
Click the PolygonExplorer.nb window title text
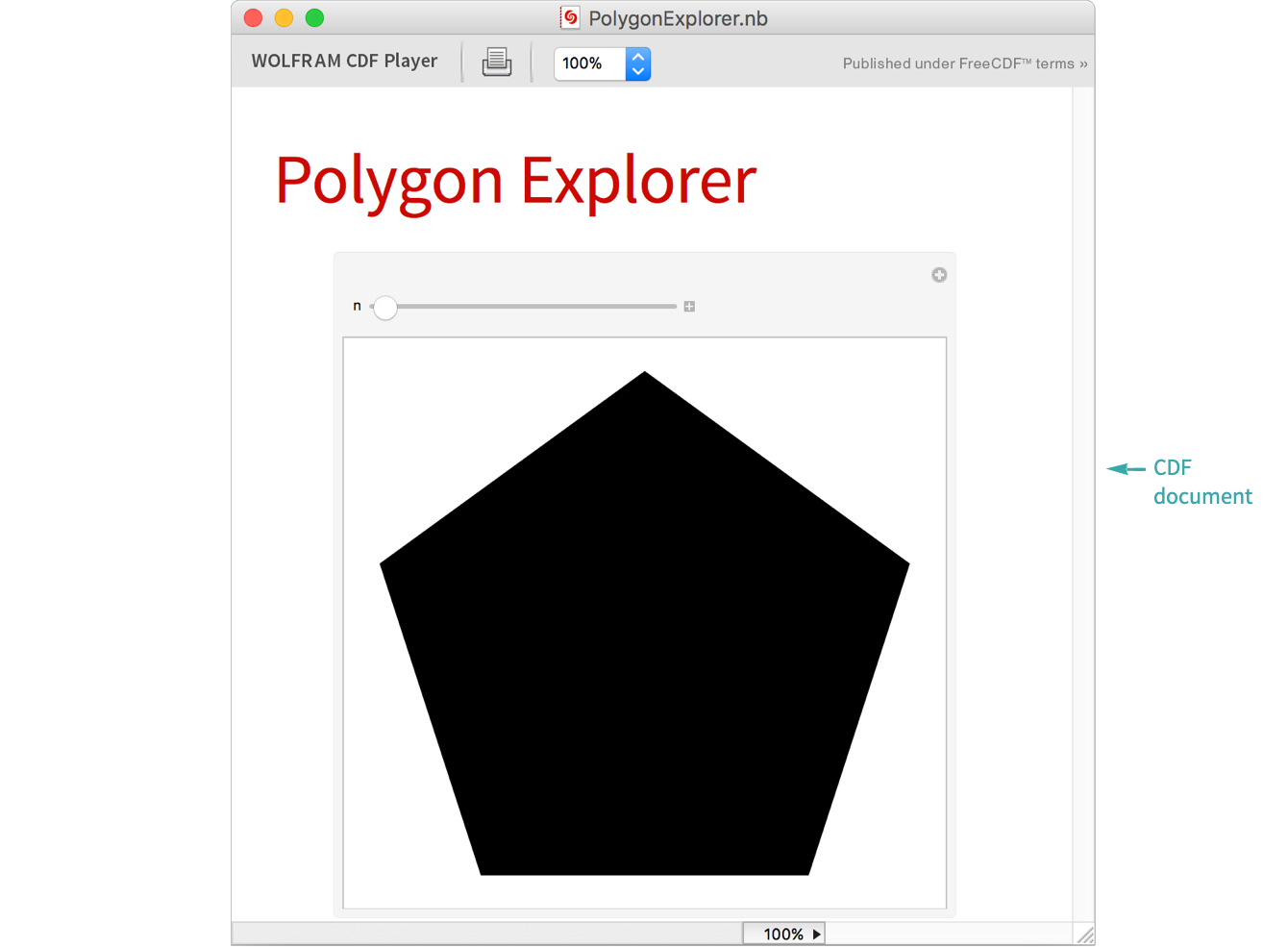(678, 18)
